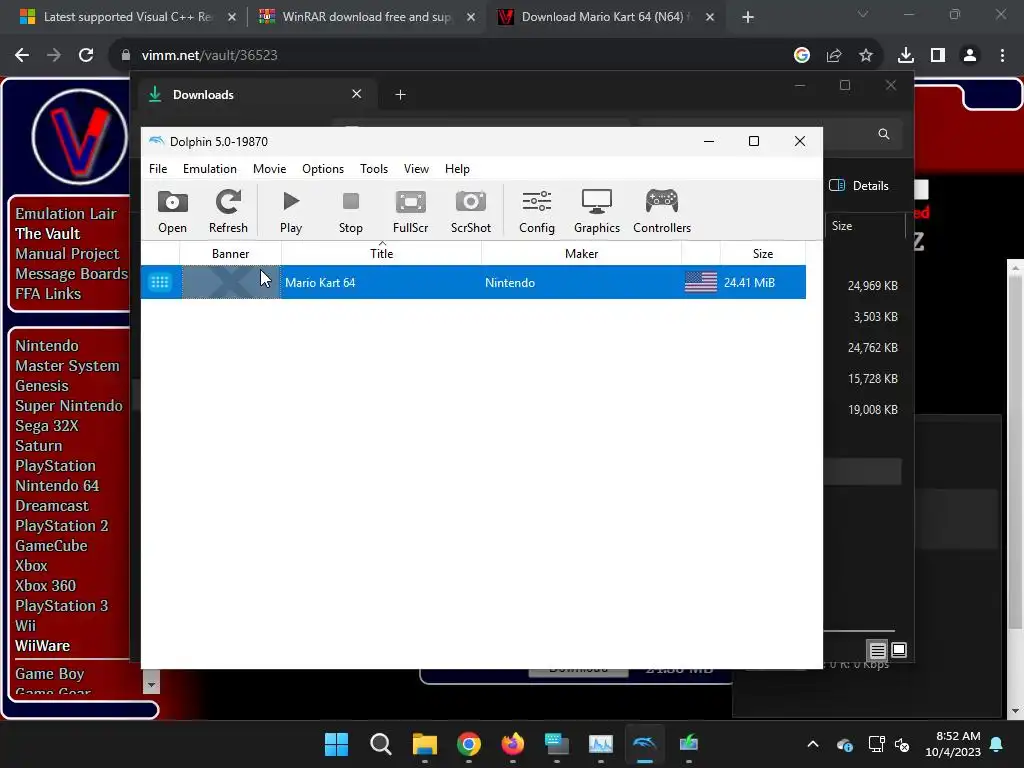Click Dolphin icon on the taskbar
1024x768 pixels.
645,744
